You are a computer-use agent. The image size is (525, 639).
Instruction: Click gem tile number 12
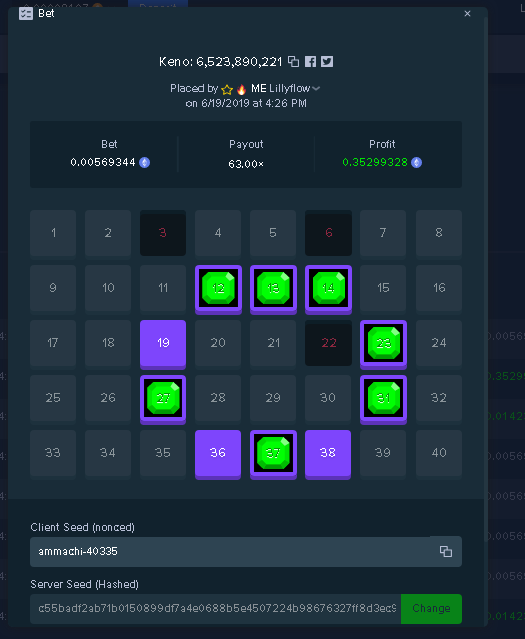218,289
